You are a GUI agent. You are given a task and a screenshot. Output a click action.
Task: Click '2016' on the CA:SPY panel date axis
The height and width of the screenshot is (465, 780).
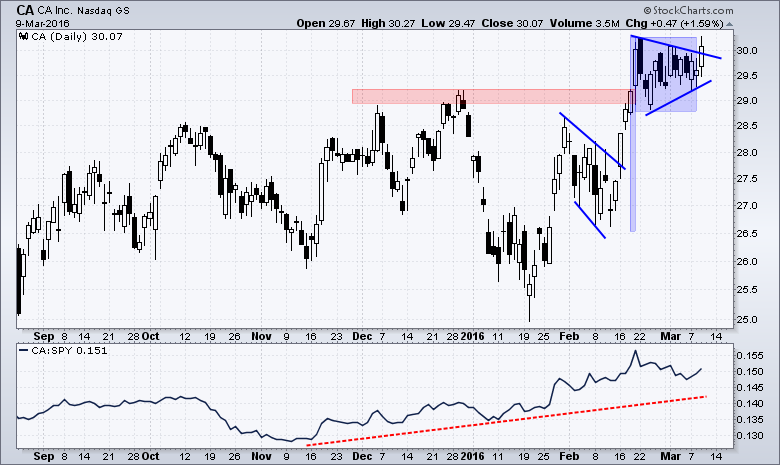pyautogui.click(x=472, y=457)
